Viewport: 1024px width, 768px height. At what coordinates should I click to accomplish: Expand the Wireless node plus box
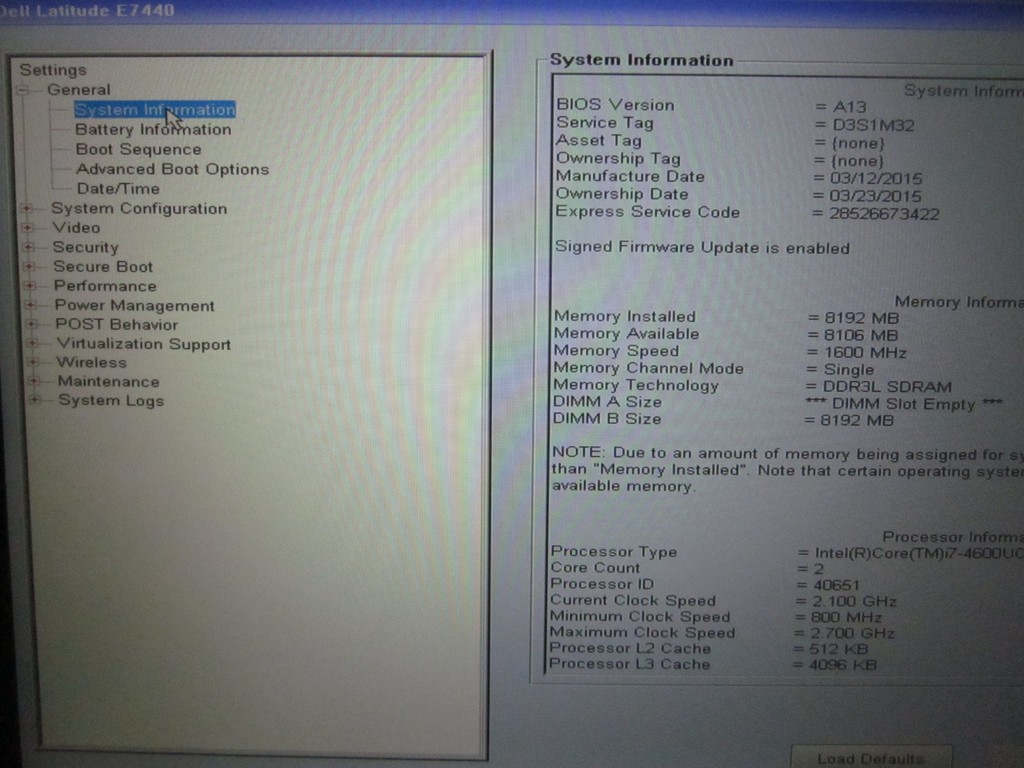33,362
